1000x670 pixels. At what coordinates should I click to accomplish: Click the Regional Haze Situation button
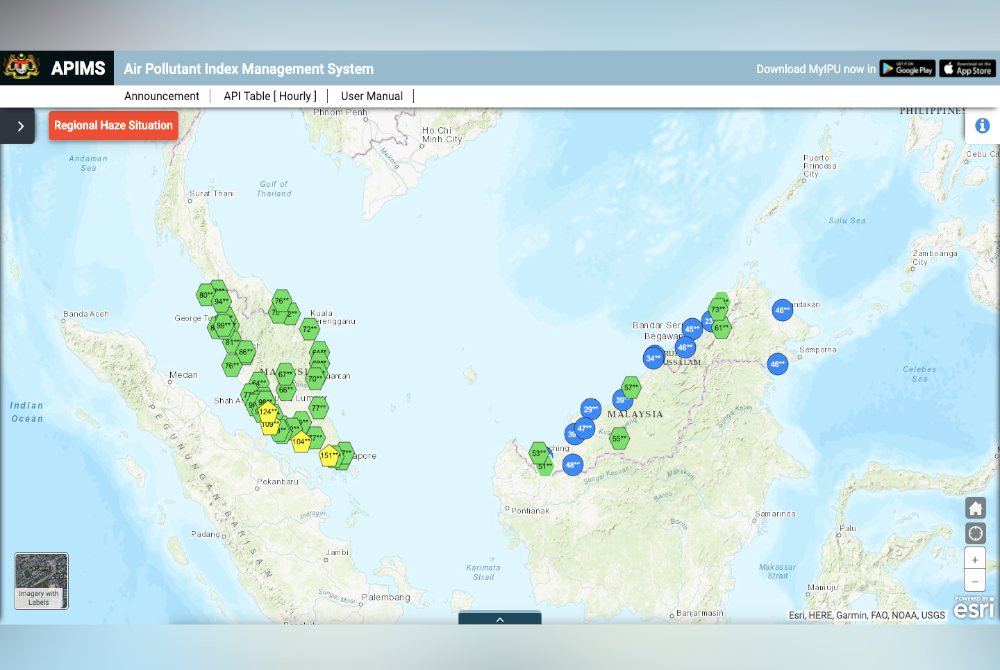113,126
